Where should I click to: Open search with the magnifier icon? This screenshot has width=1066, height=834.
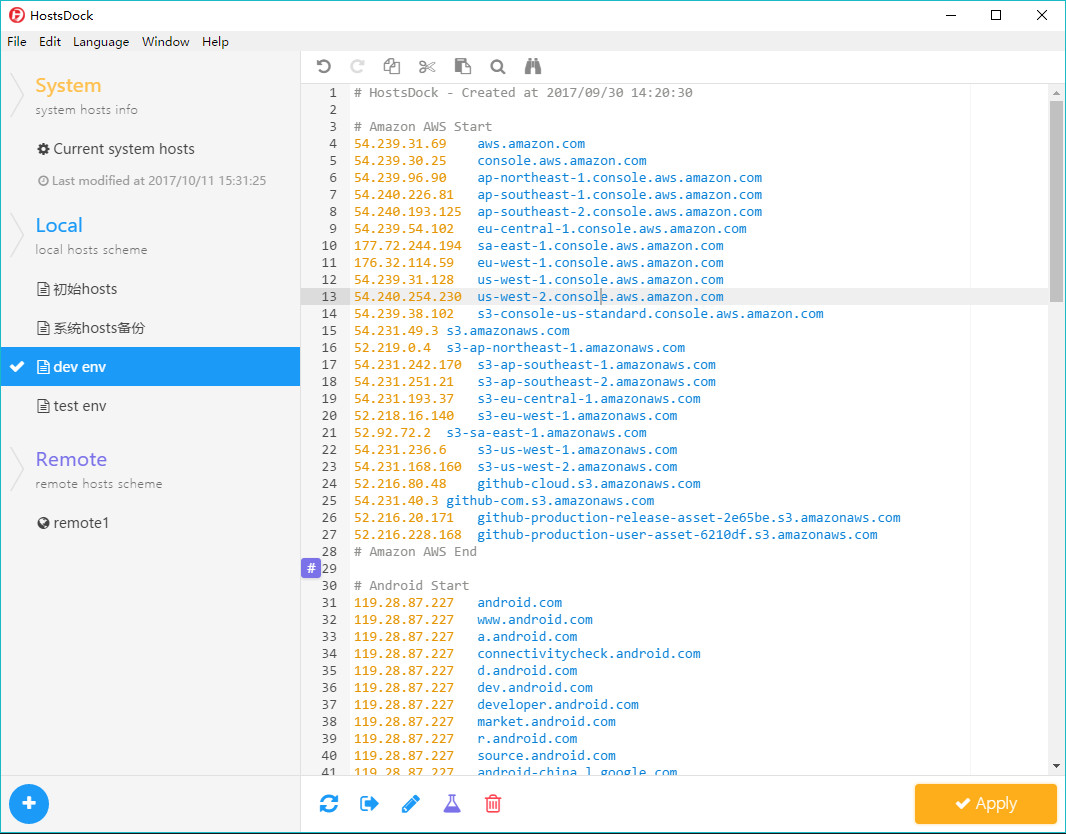pyautogui.click(x=497, y=67)
